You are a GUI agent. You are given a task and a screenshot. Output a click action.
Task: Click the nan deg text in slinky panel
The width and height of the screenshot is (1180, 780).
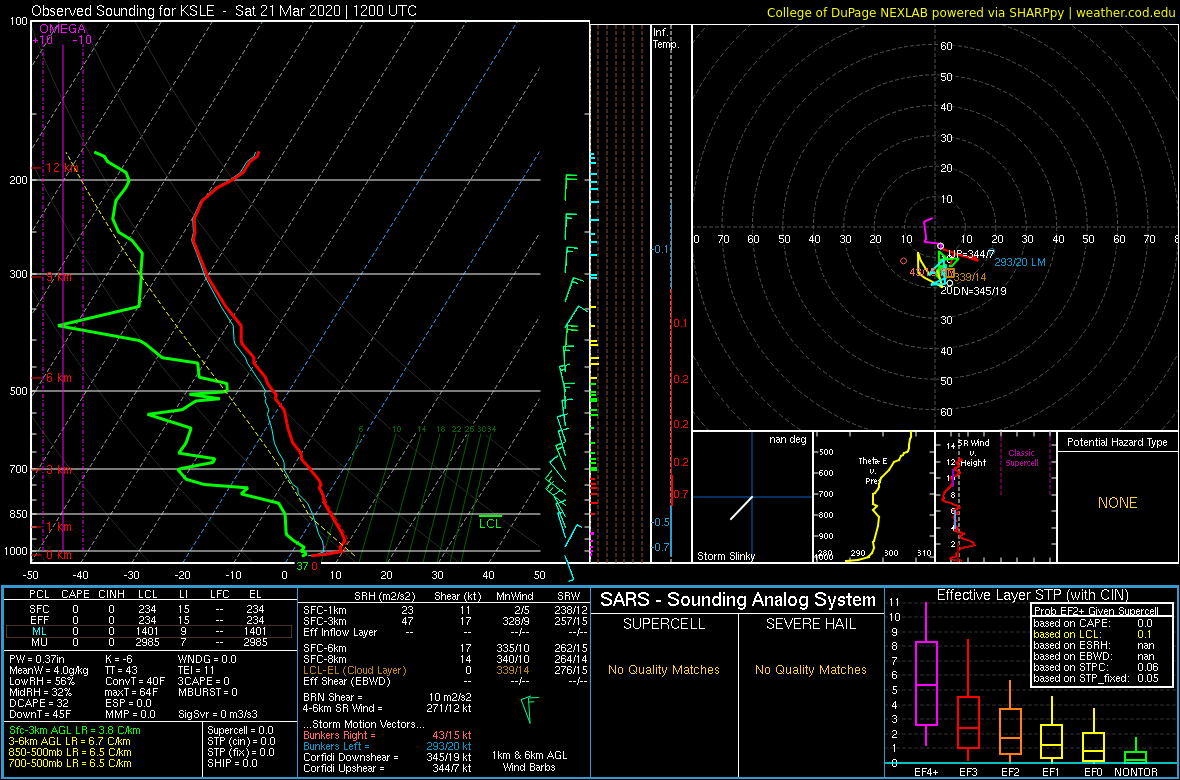(787, 440)
